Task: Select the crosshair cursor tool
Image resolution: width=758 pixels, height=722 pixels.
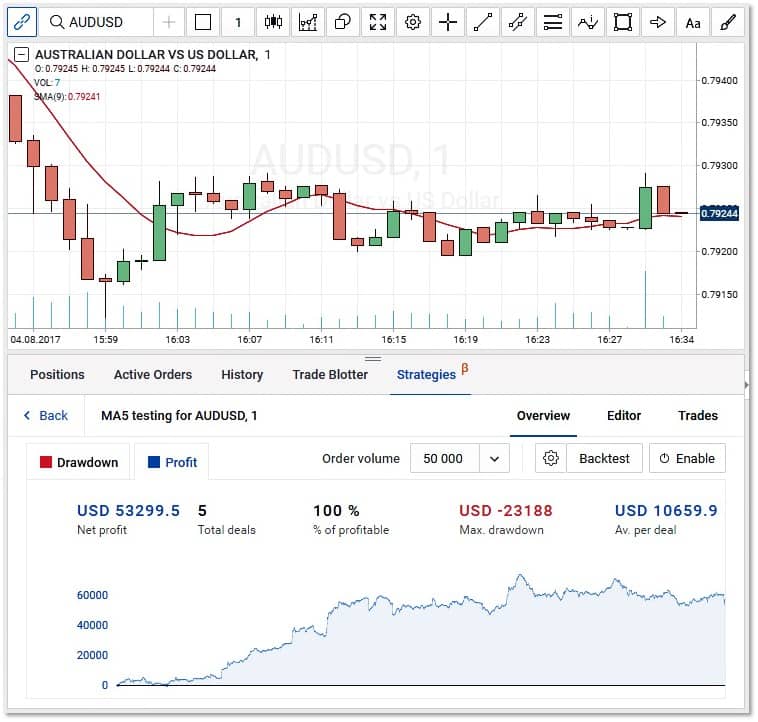Action: [448, 22]
